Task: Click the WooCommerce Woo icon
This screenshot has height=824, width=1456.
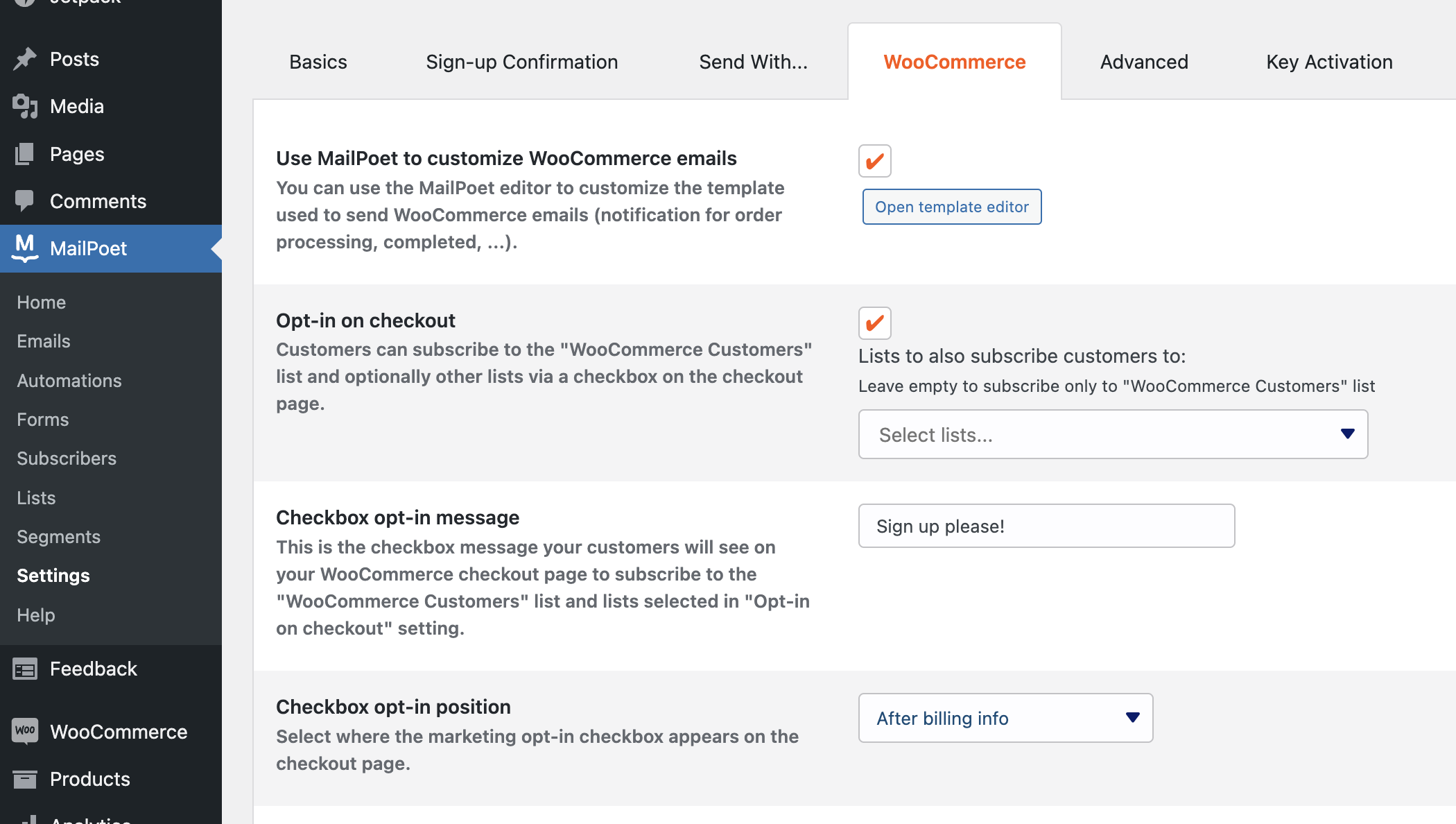Action: [x=25, y=731]
